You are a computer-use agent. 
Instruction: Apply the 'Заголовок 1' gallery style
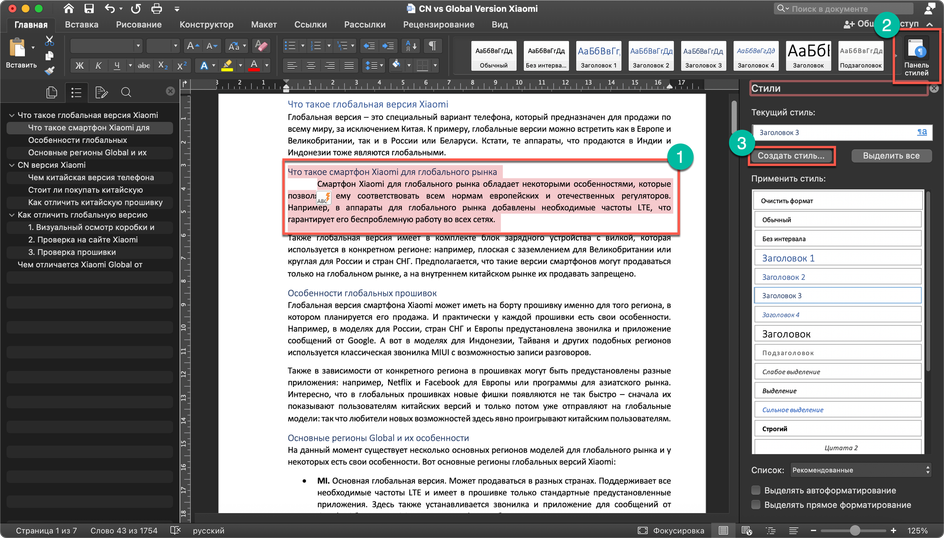tap(598, 56)
